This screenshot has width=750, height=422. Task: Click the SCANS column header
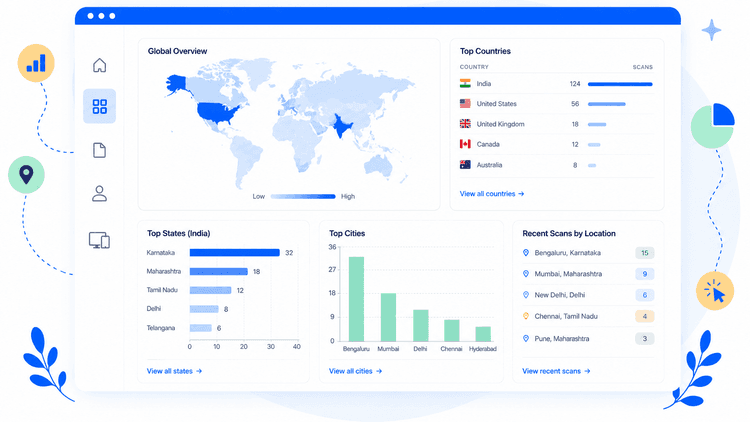click(642, 67)
